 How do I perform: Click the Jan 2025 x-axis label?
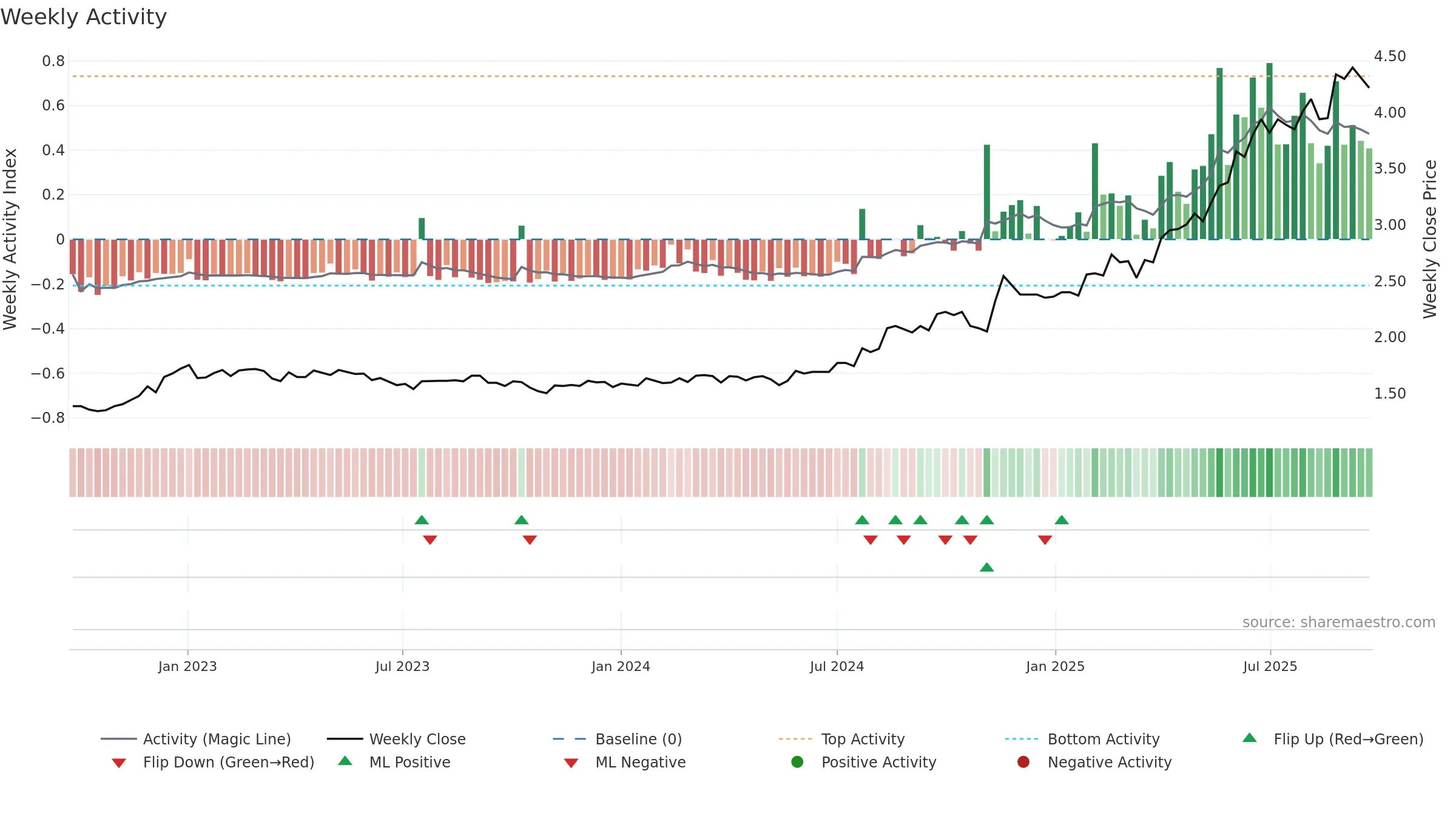coord(1055,666)
